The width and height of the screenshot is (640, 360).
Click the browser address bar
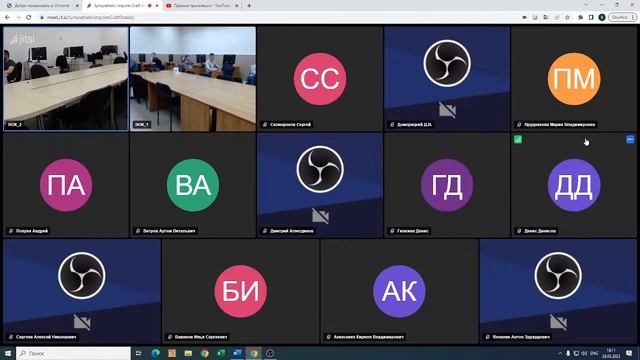(x=278, y=18)
